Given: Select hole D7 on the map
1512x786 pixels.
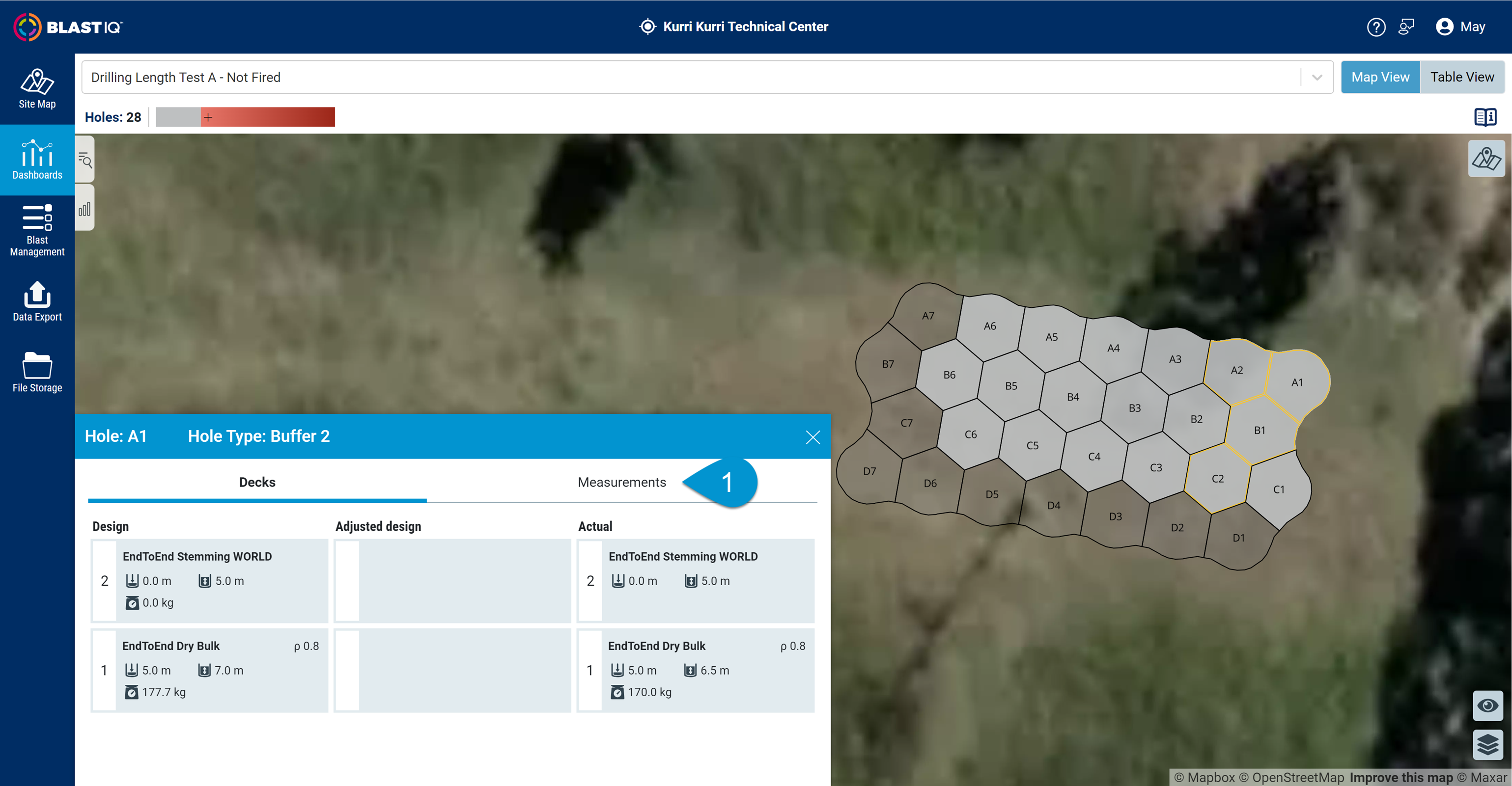Looking at the screenshot, I should pos(870,472).
